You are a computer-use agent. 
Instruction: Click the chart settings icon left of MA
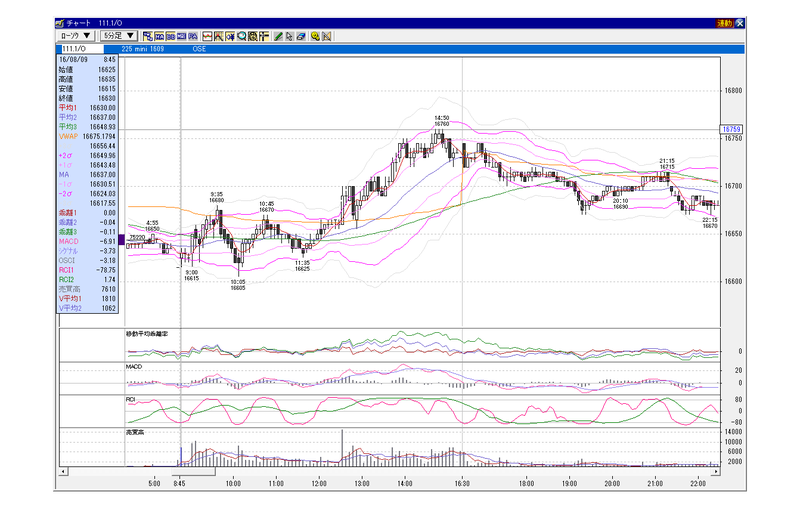point(148,36)
